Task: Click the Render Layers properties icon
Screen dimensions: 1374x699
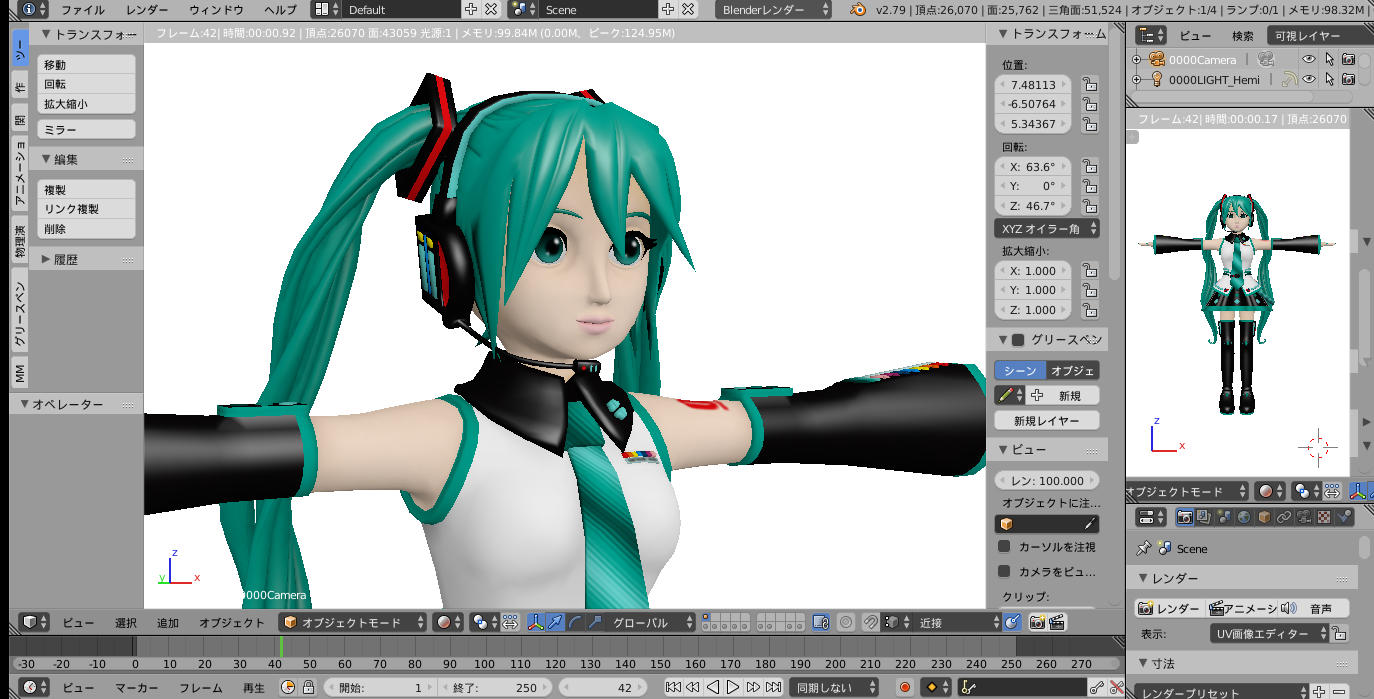Action: pos(1205,517)
